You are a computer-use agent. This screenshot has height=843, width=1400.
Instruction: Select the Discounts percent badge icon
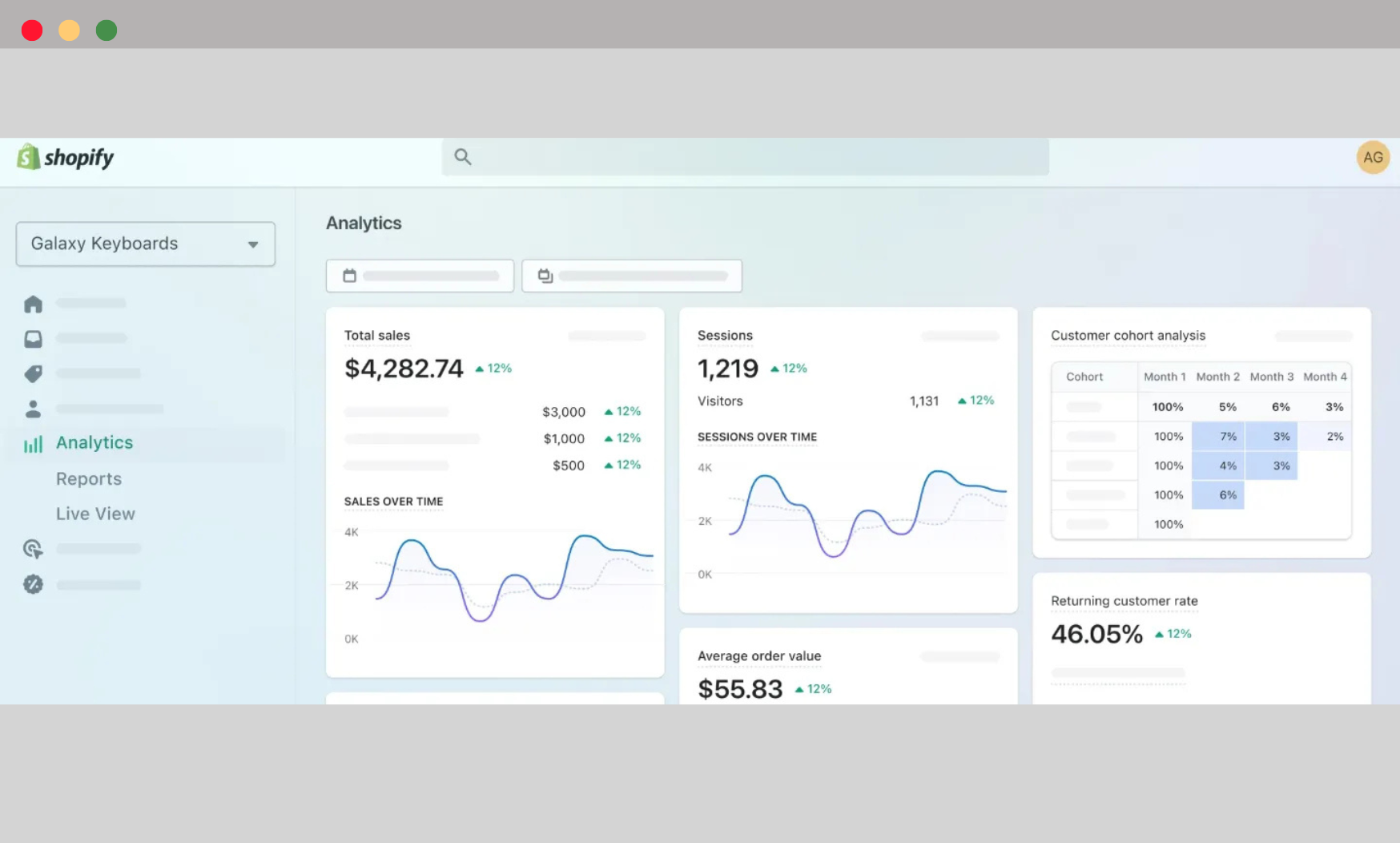pos(32,584)
